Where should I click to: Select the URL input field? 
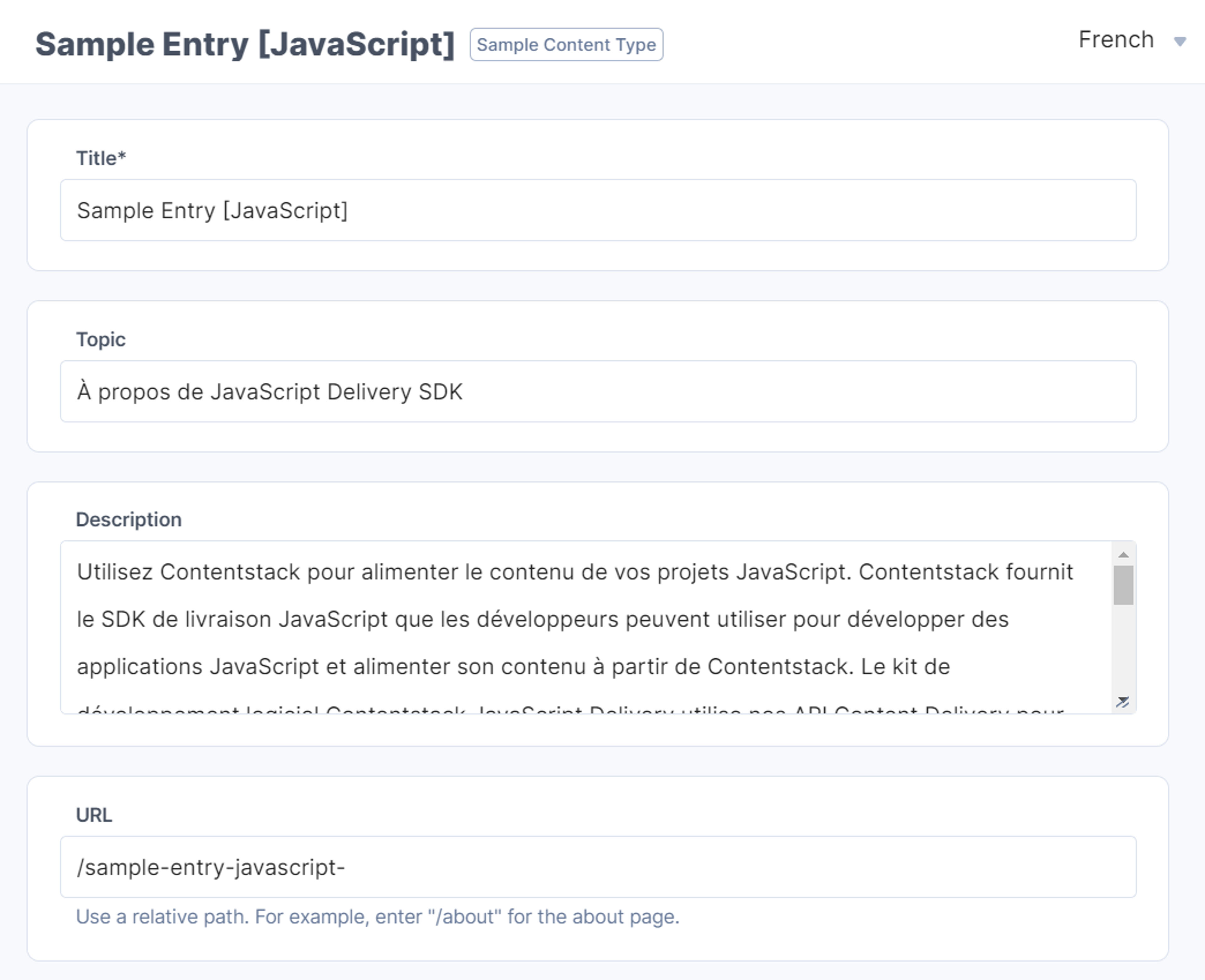point(598,867)
